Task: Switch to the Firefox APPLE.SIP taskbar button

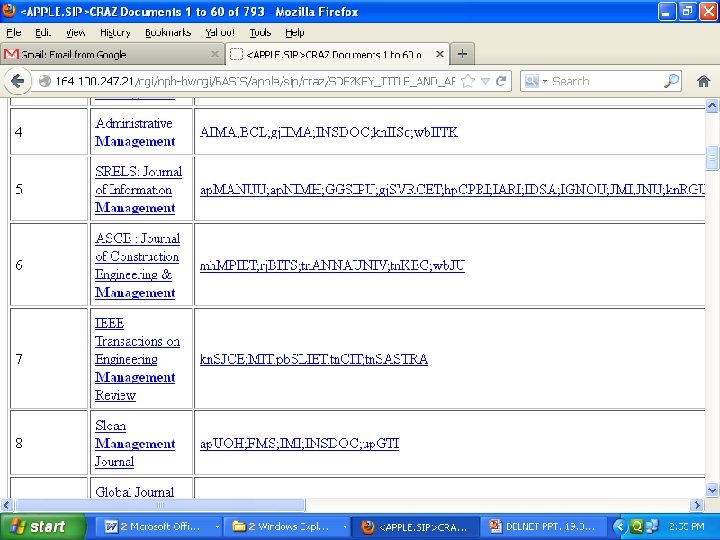Action: 416,527
